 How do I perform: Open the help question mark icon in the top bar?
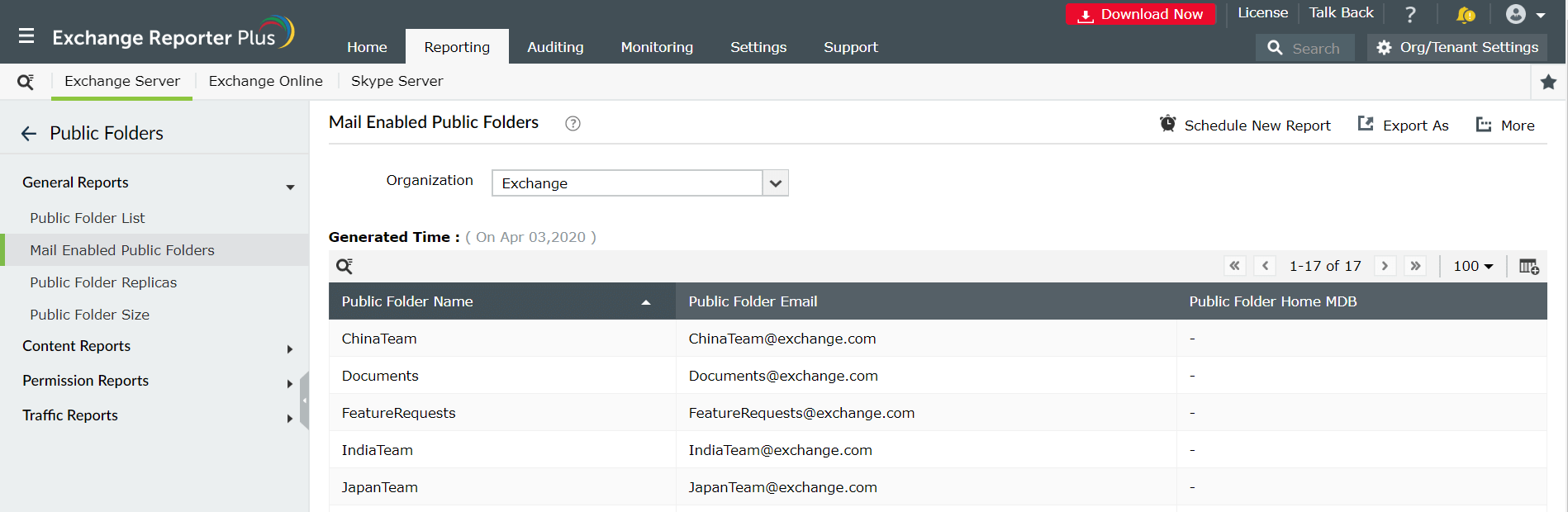[1410, 14]
